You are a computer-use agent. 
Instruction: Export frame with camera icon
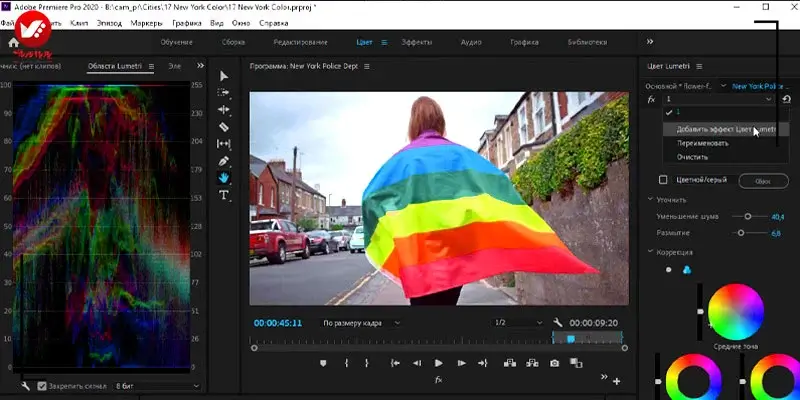[x=555, y=363]
